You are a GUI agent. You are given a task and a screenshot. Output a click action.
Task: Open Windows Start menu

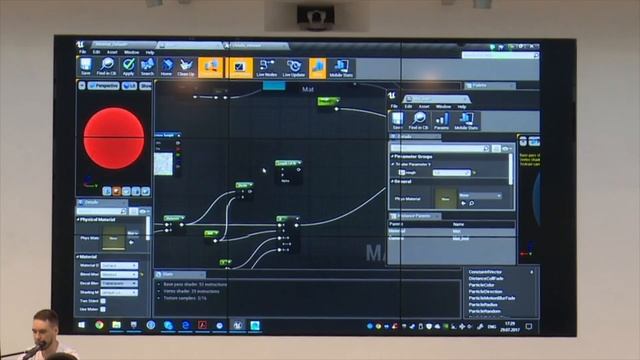pos(81,325)
